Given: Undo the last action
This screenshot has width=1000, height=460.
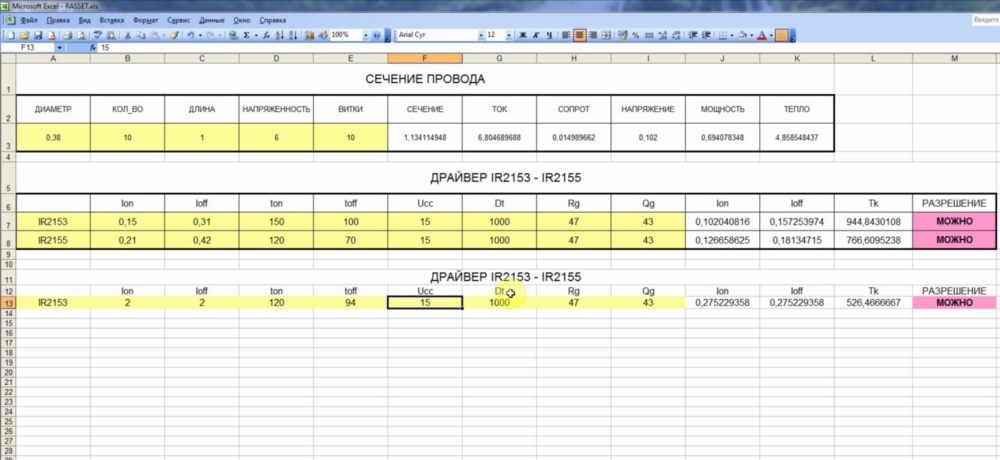Looking at the screenshot, I should [x=191, y=35].
